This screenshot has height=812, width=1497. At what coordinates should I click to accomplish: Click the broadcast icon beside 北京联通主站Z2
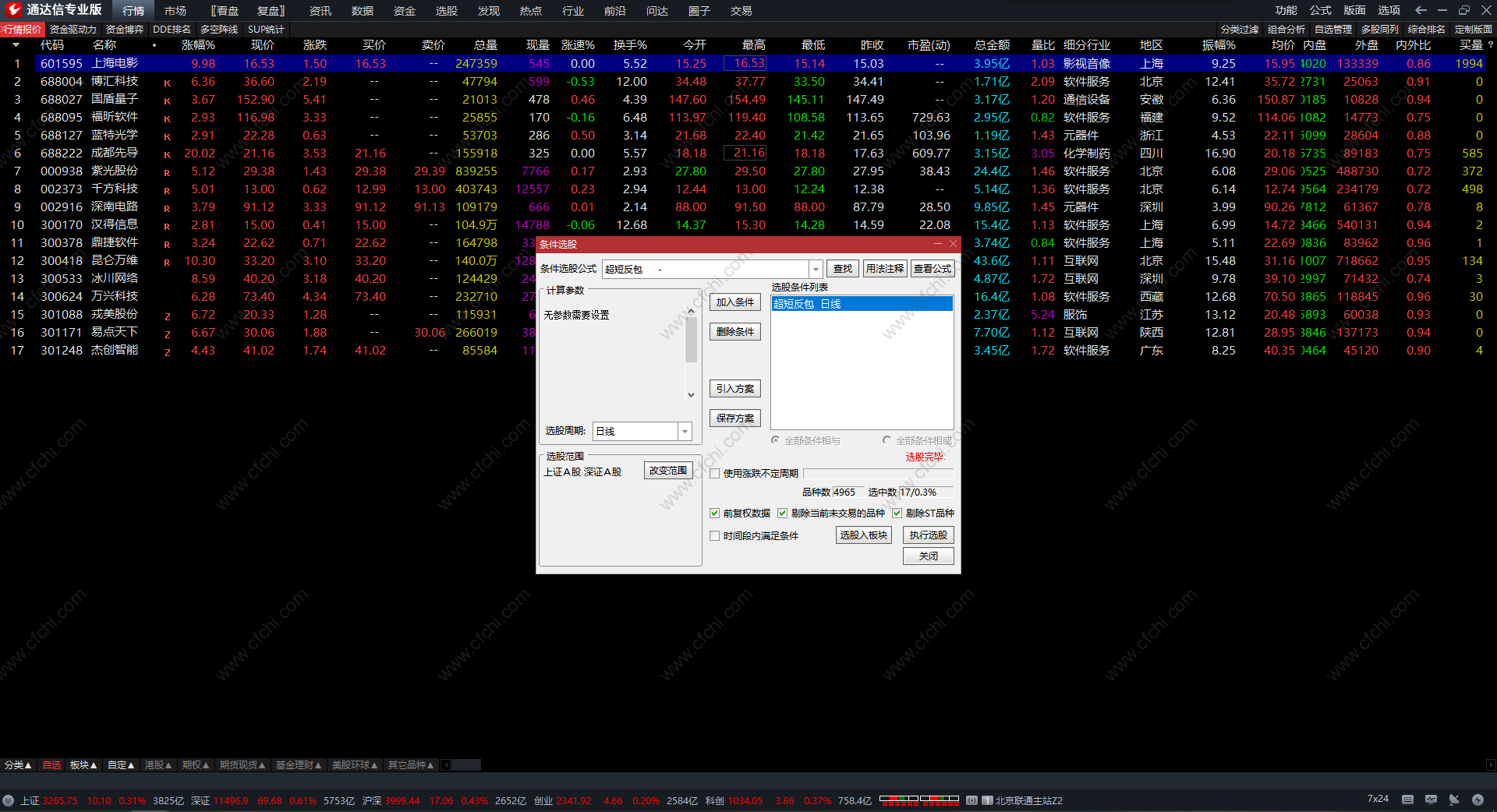tap(971, 800)
